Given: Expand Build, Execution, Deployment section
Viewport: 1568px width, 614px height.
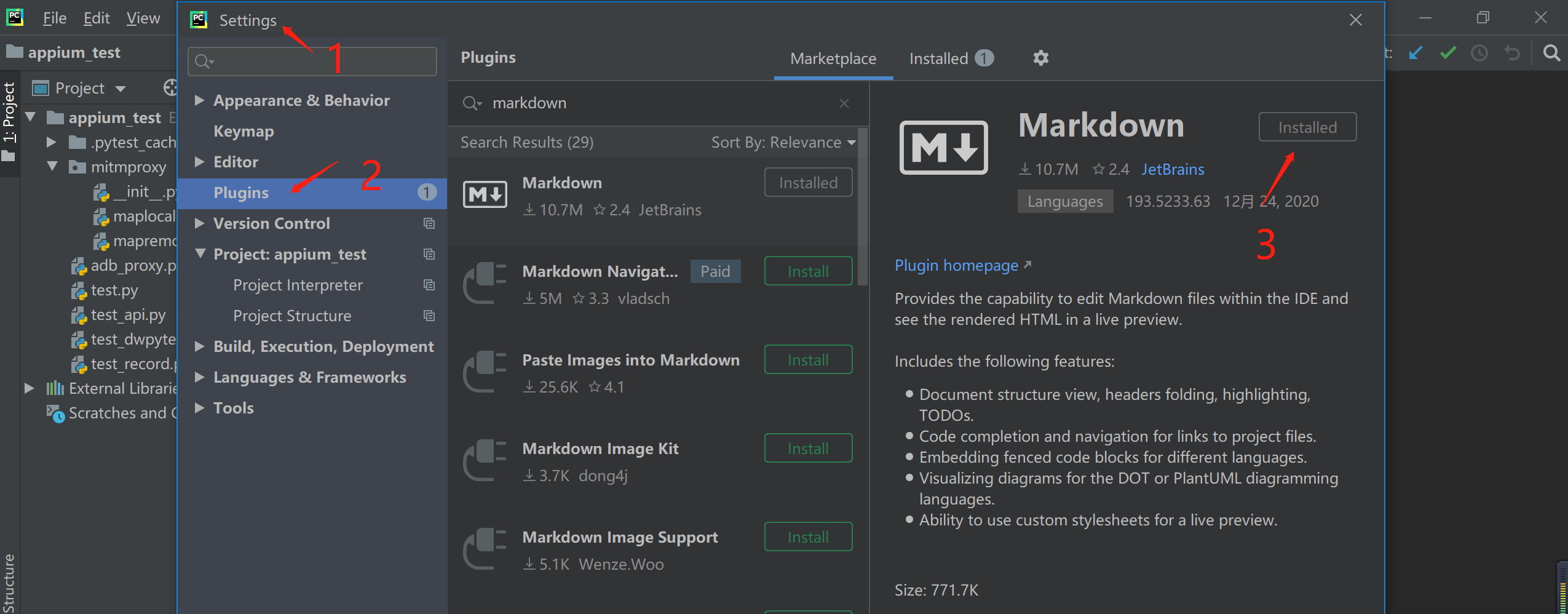Looking at the screenshot, I should [199, 346].
